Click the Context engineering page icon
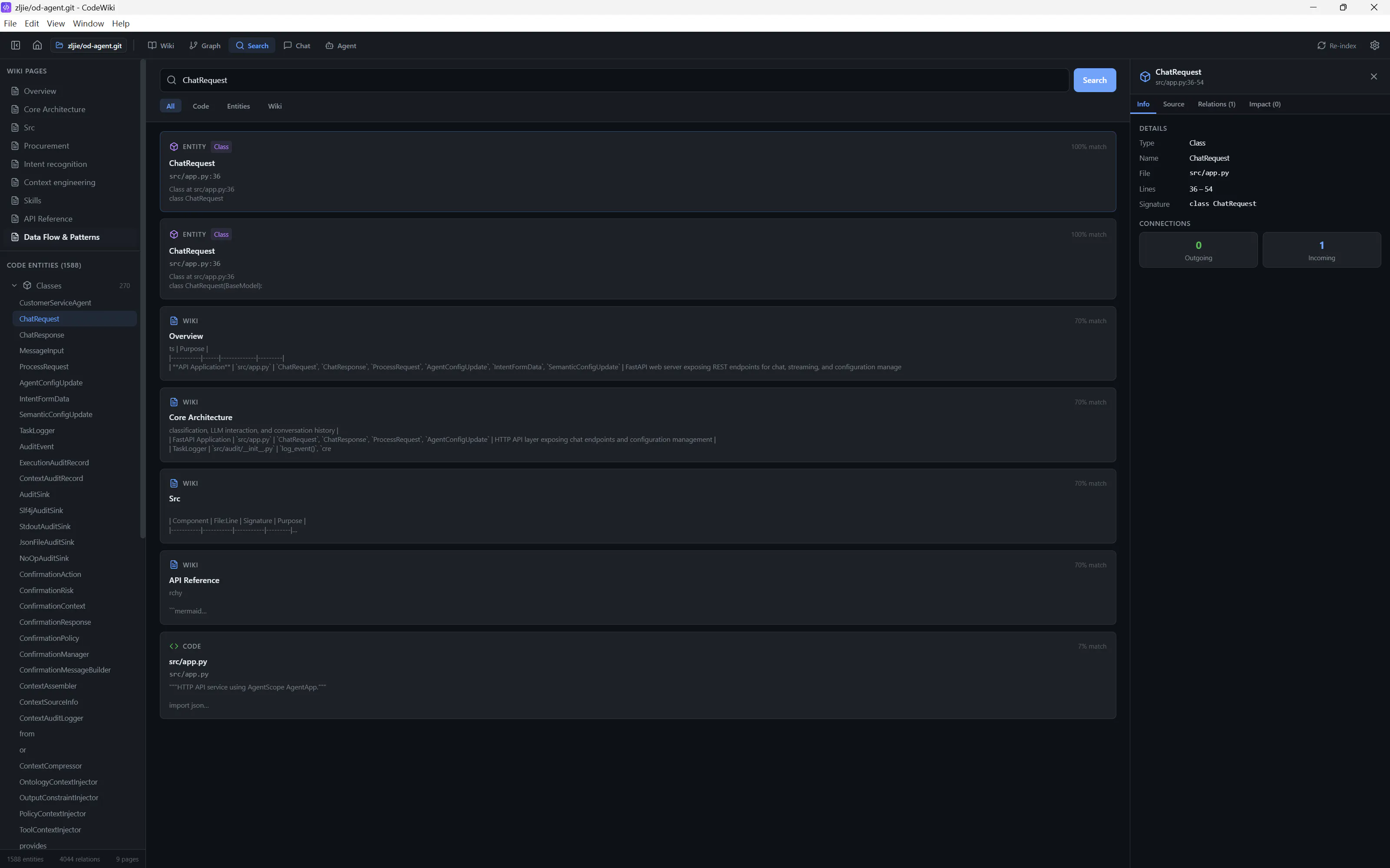1390x868 pixels. [15, 182]
